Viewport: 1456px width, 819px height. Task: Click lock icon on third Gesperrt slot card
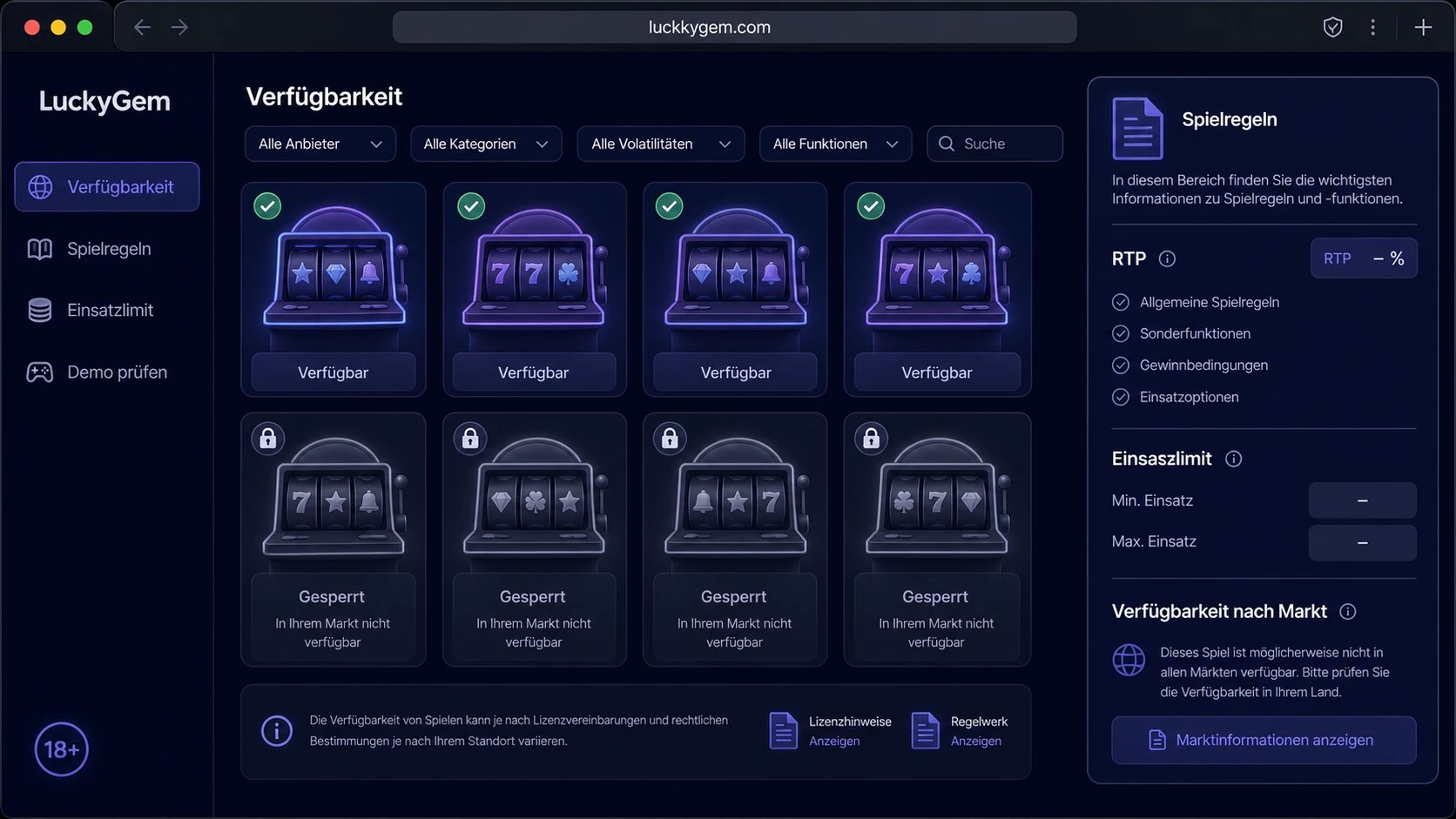click(670, 438)
